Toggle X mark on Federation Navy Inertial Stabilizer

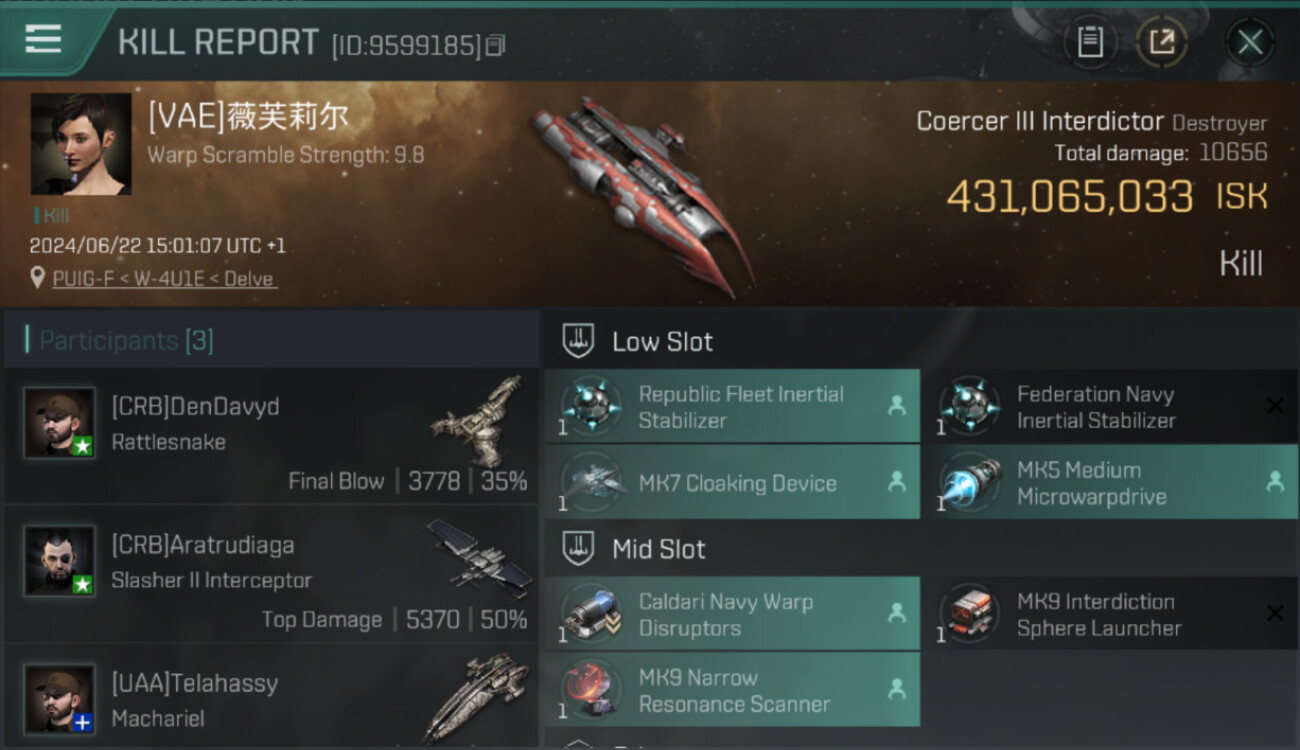1275,406
